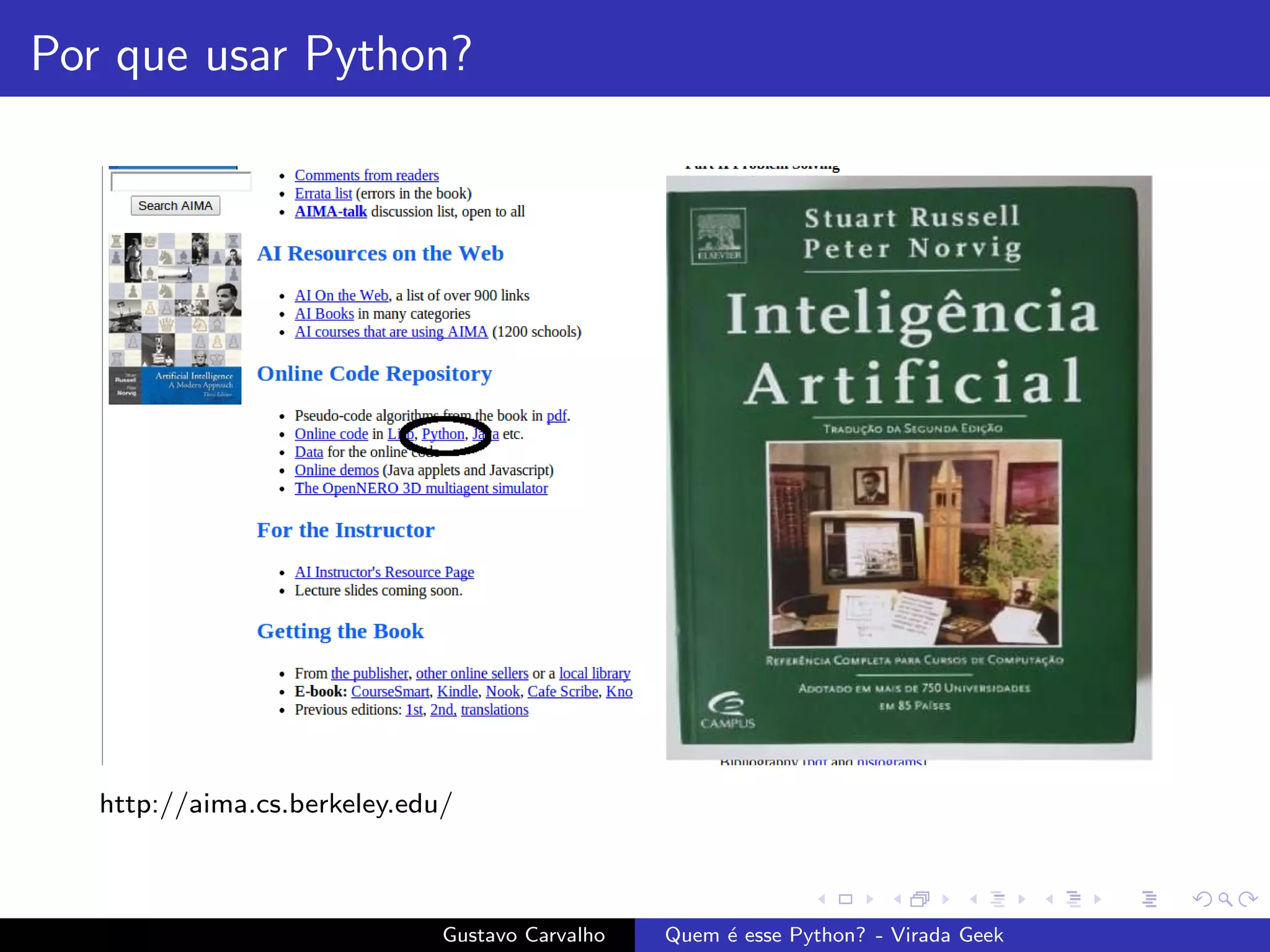Click the 1st edition link
1270x952 pixels.
point(414,710)
